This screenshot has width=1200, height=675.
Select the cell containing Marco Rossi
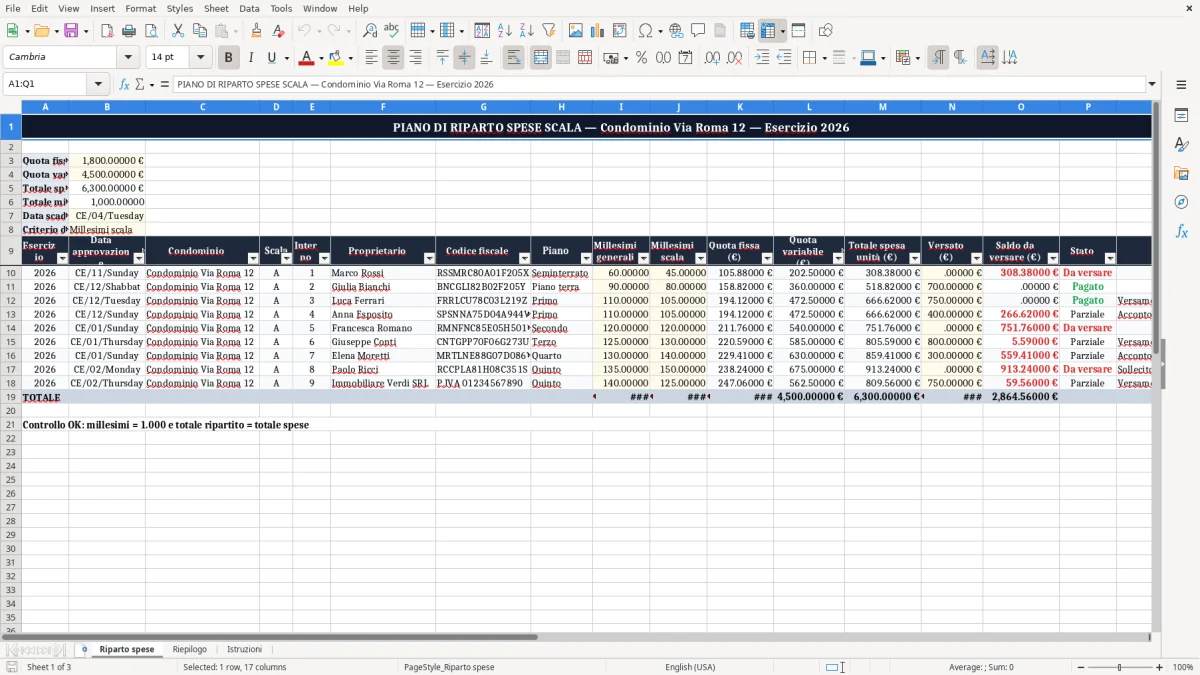point(383,273)
